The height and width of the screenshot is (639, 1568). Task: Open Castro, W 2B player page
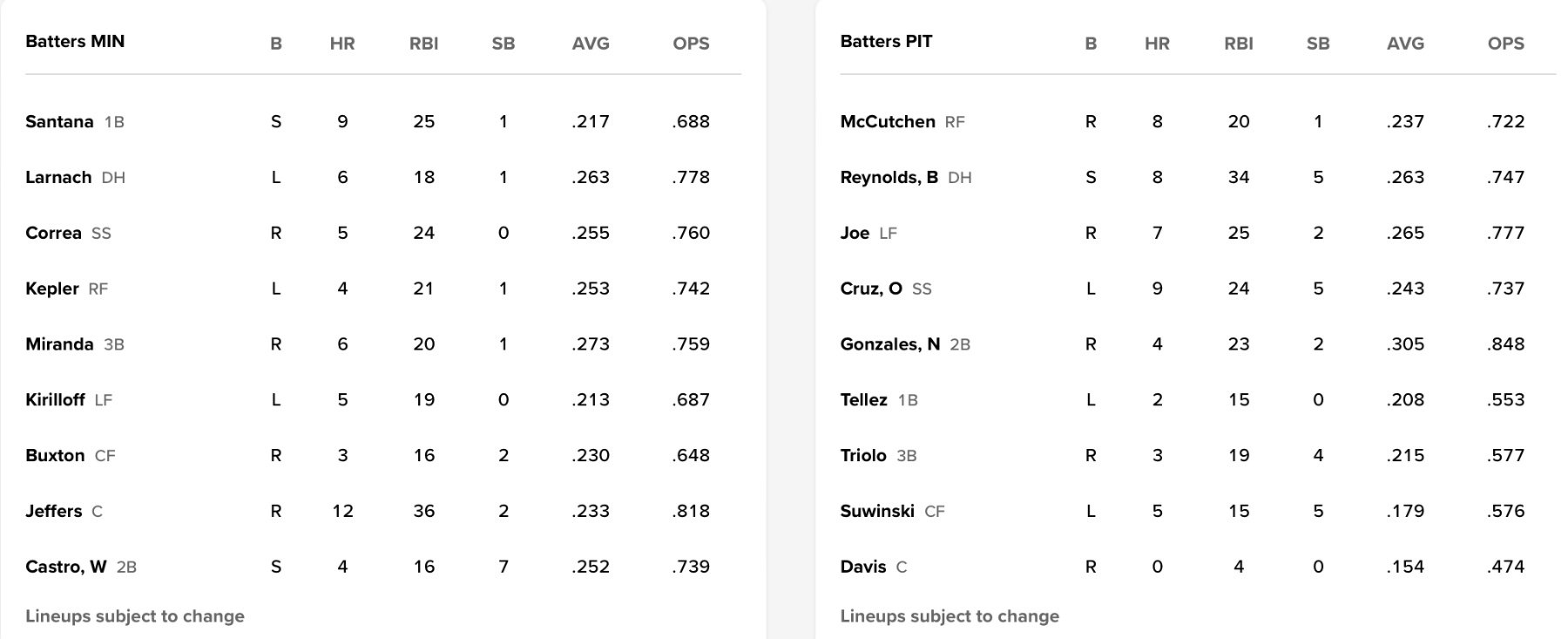click(x=65, y=568)
